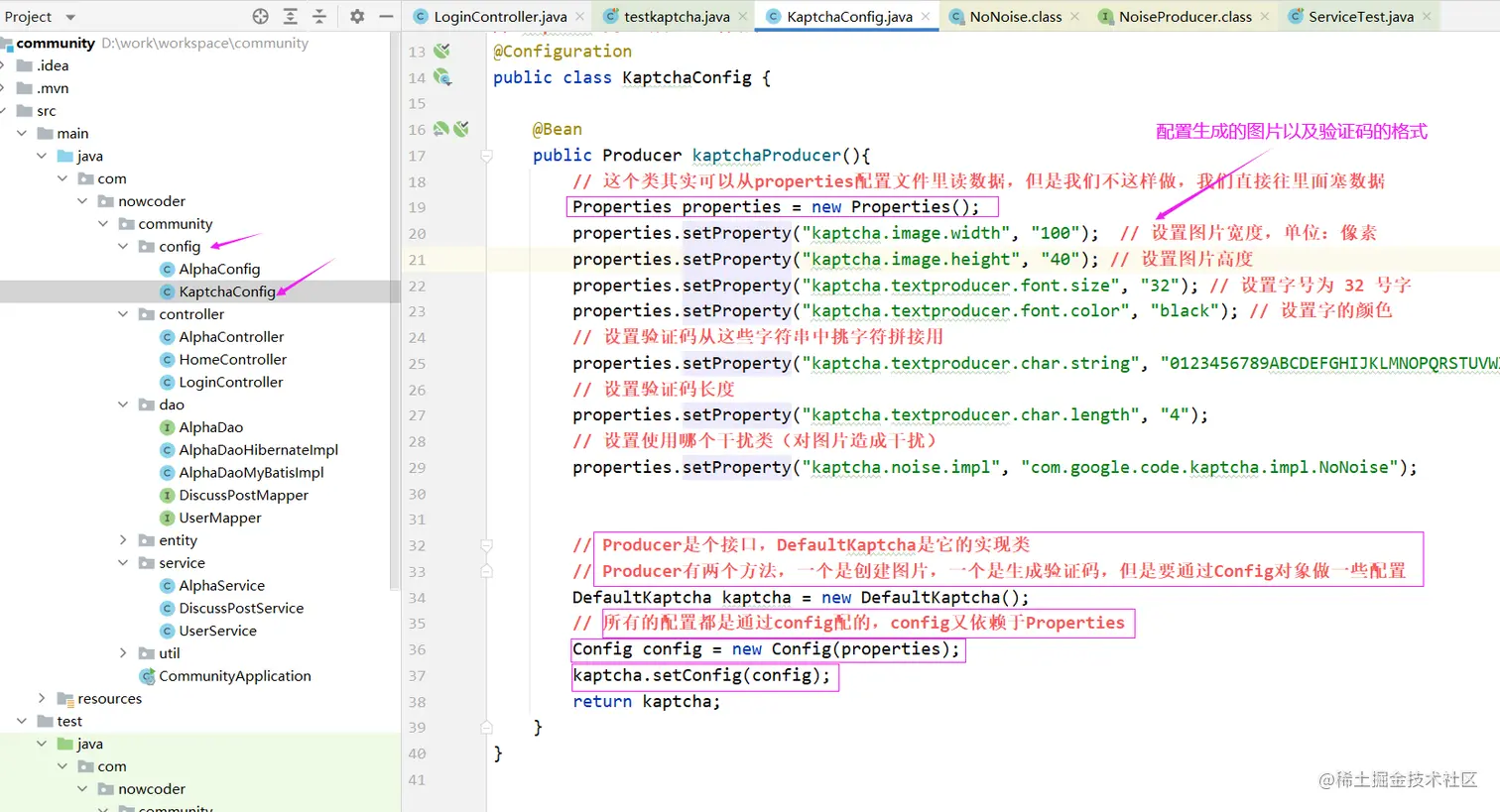Click the AlphaConfig class icon
This screenshot has height=812, width=1500.
click(x=168, y=269)
